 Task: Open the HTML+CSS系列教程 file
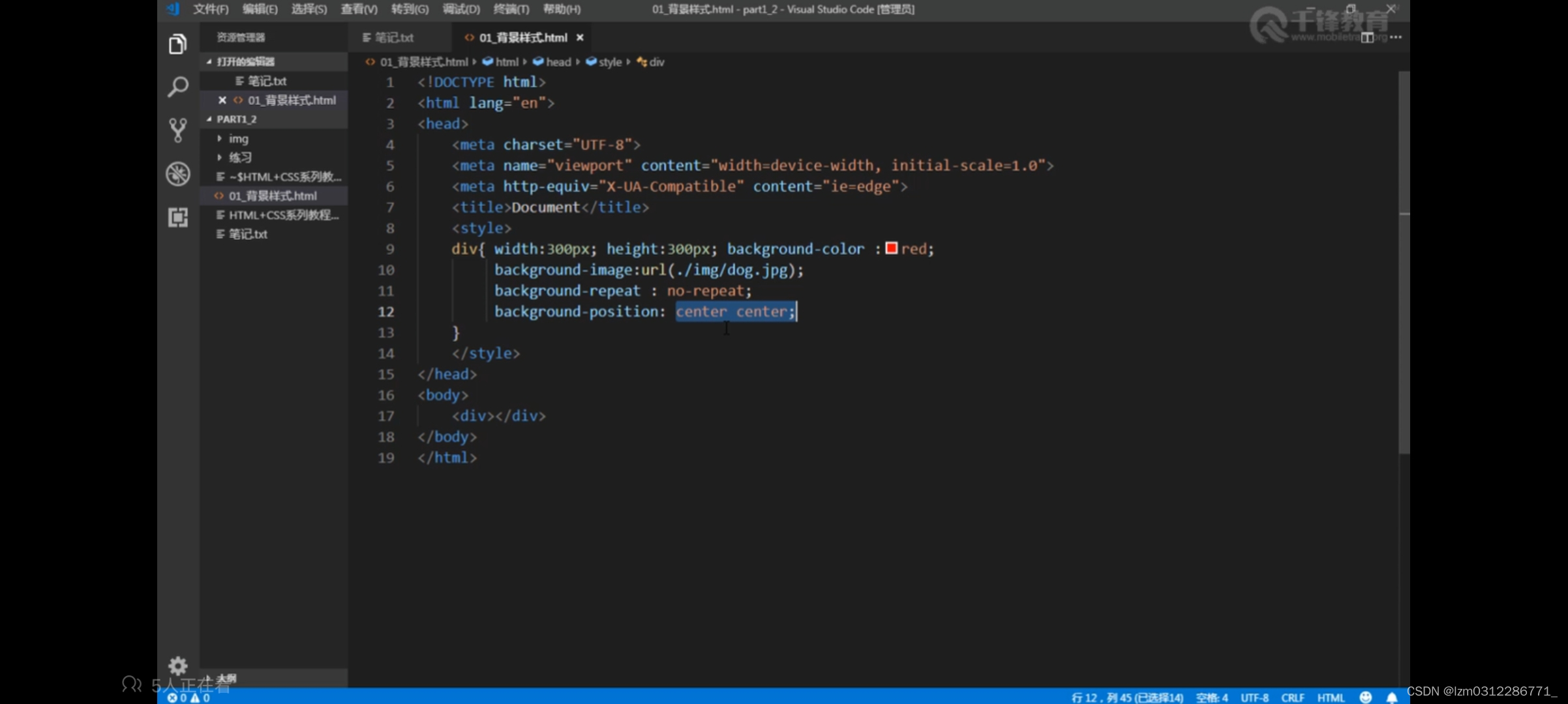[x=274, y=215]
